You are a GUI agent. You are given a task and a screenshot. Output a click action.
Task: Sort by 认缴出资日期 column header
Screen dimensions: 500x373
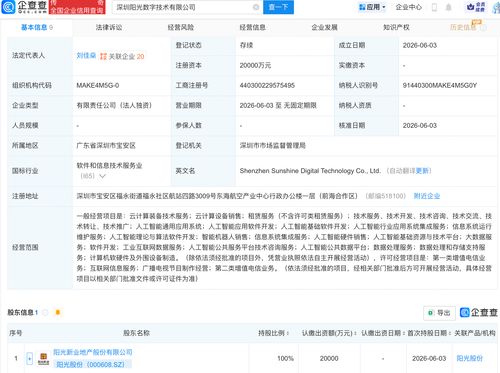[x=383, y=333]
